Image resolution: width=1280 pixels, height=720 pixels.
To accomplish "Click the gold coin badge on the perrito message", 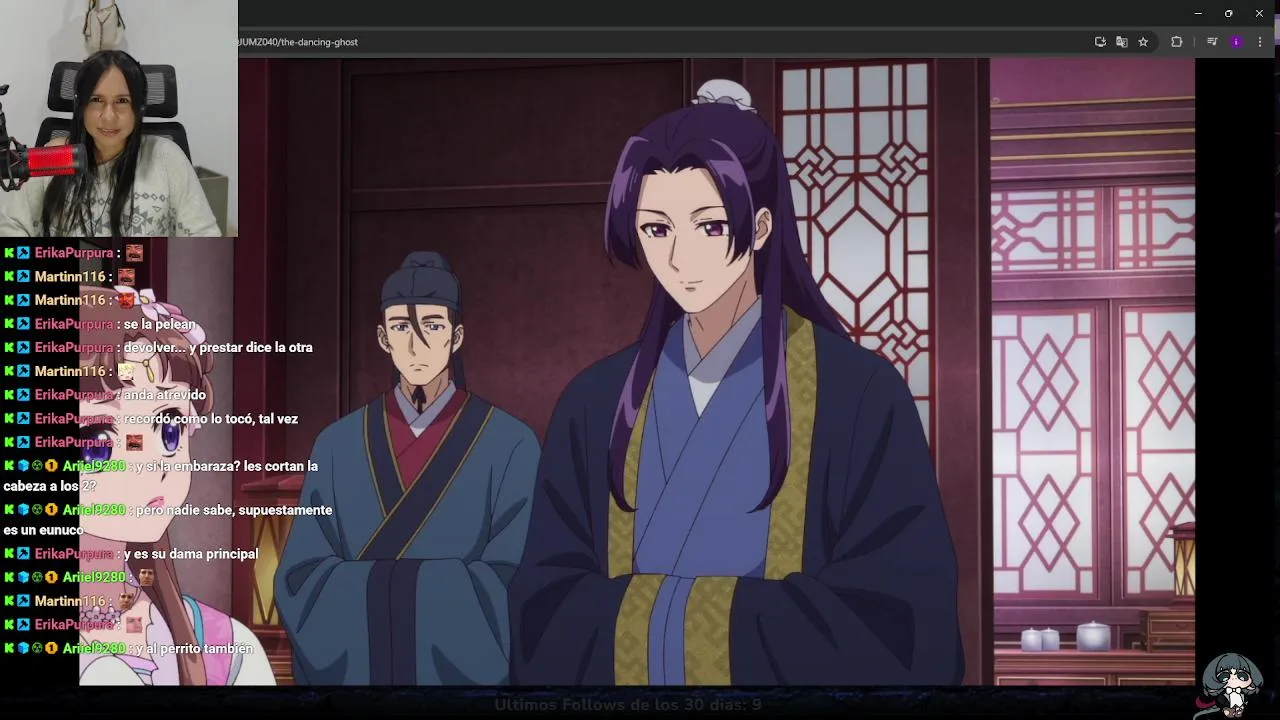I will coord(51,649).
